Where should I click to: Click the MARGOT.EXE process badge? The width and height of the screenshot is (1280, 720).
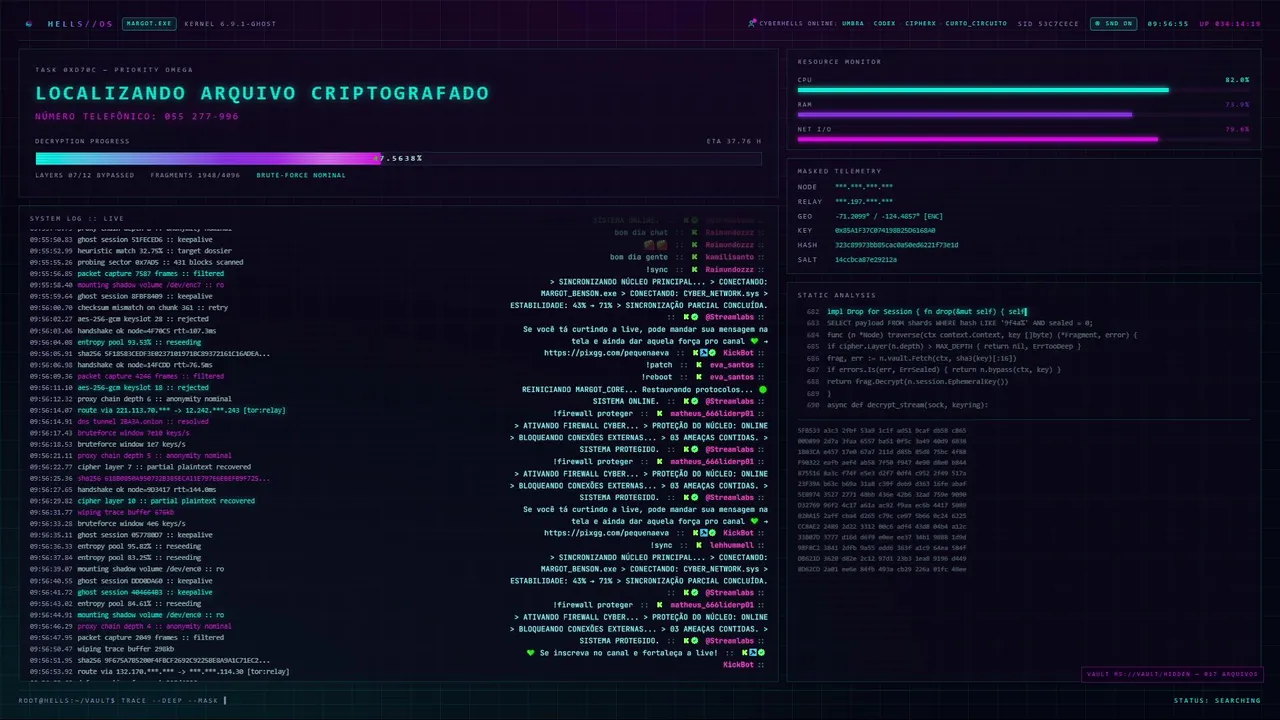[149, 23]
